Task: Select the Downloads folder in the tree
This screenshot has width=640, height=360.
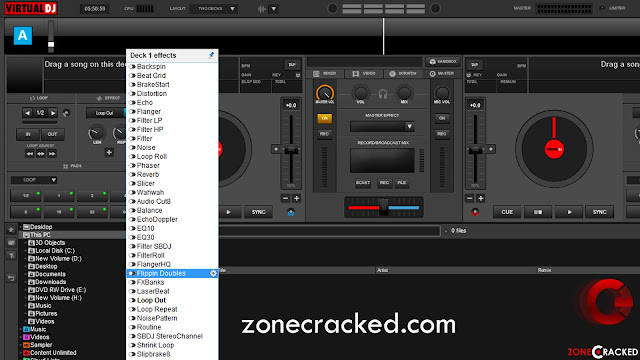Action: point(50,282)
